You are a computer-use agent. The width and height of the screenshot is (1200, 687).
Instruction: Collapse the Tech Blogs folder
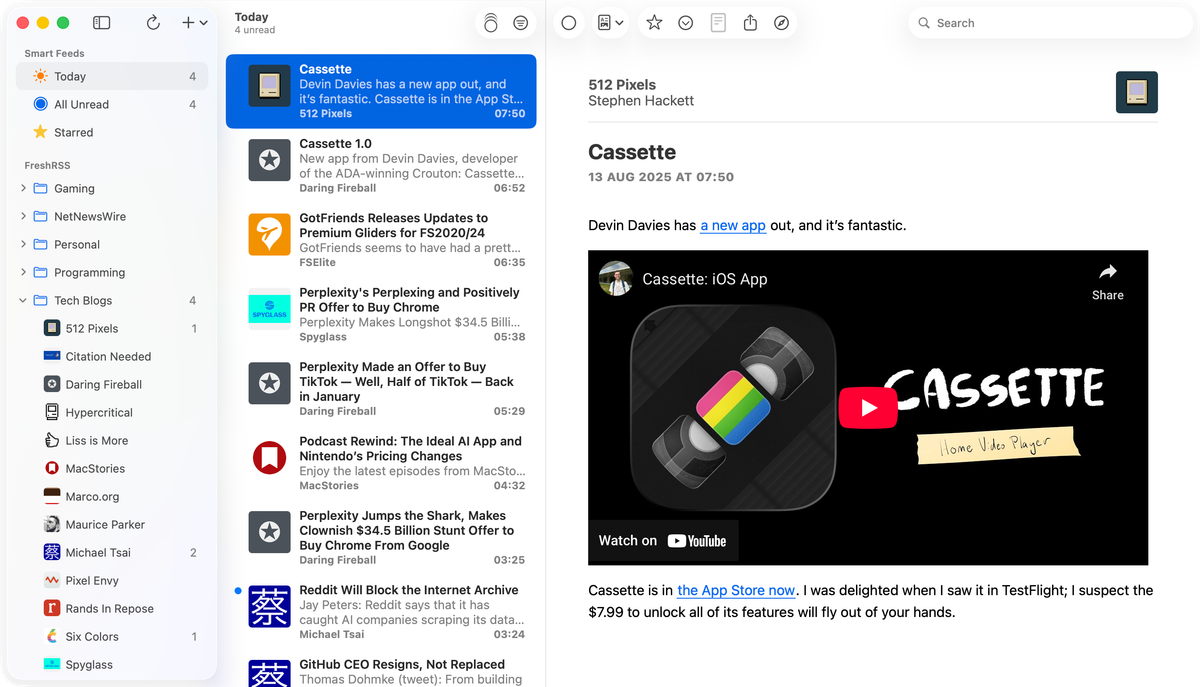[x=23, y=300]
